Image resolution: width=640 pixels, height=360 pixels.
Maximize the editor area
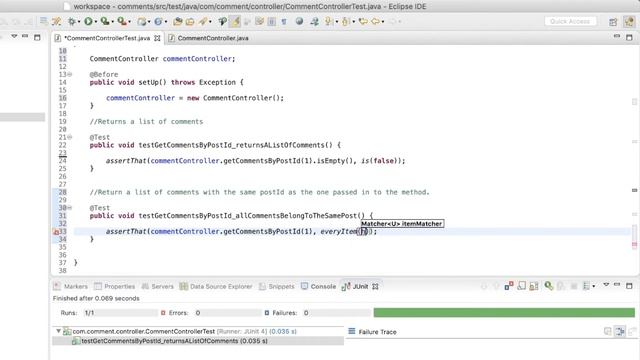coord(629,38)
